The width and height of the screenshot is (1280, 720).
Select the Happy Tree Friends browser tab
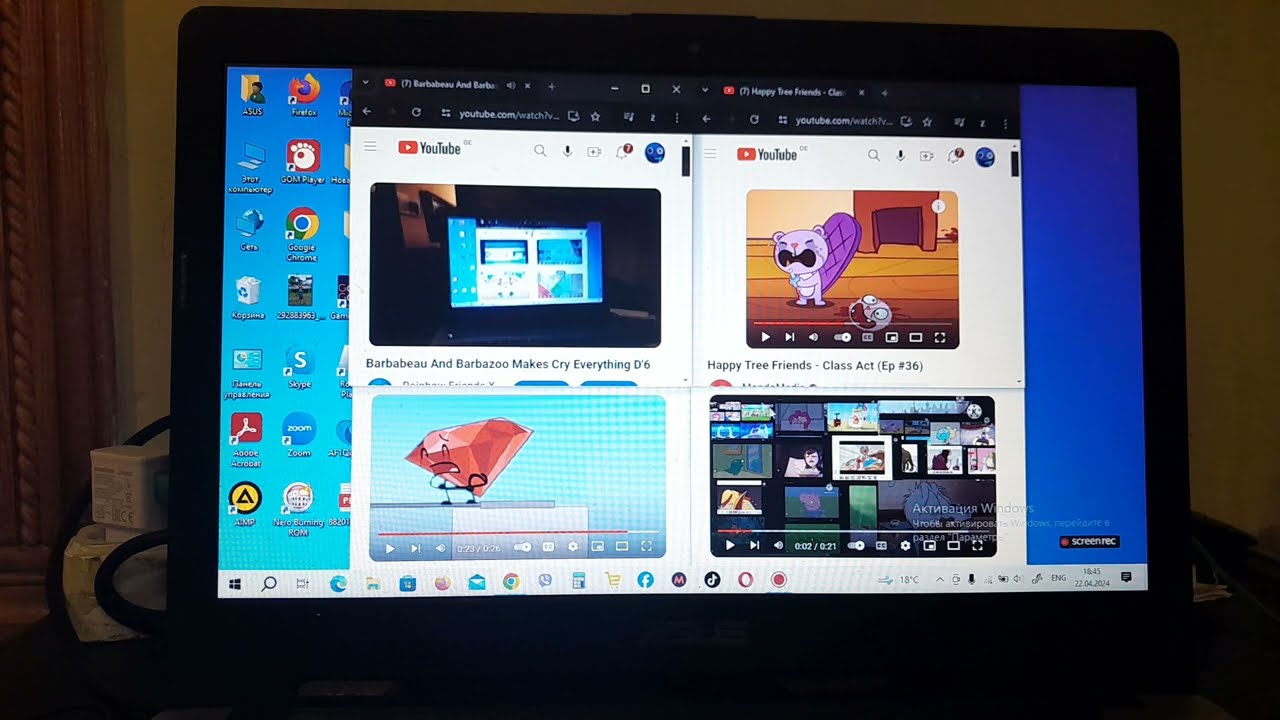pos(795,92)
